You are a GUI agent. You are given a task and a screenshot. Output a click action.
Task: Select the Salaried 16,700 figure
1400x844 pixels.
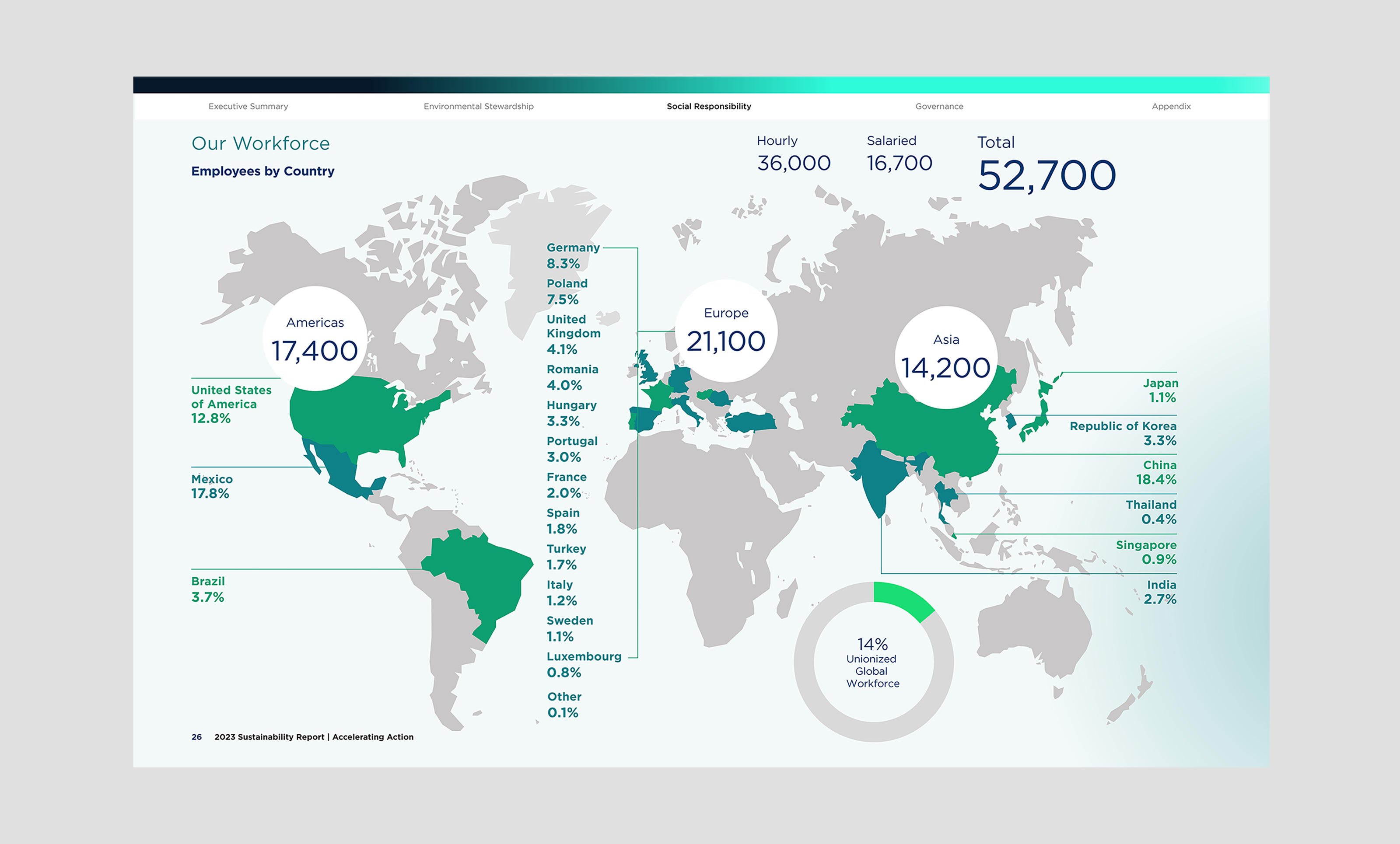[899, 153]
